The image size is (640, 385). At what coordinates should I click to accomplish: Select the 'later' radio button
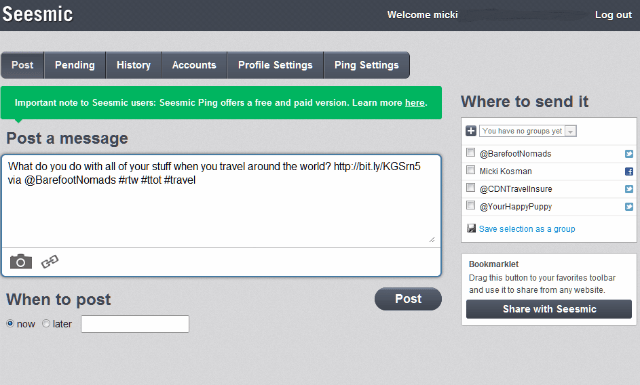pyautogui.click(x=46, y=323)
